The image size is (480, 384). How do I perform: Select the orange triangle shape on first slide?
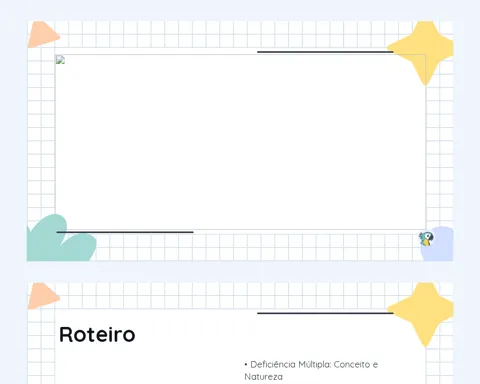click(43, 35)
